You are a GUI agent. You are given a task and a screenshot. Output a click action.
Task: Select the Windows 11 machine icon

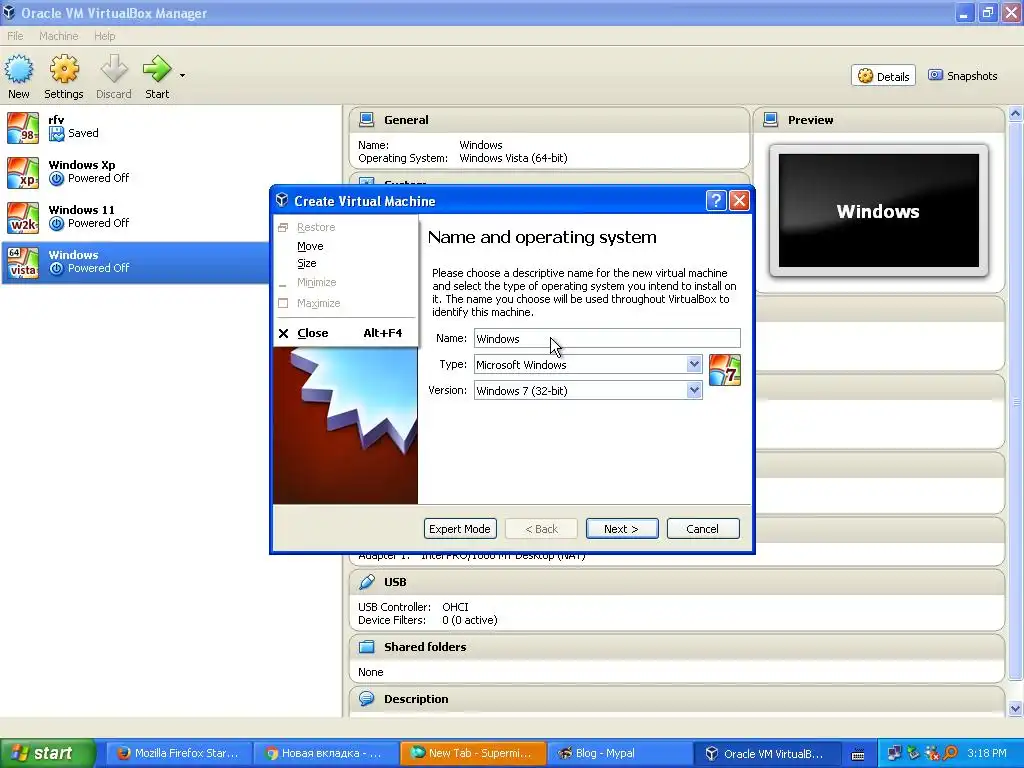click(x=23, y=218)
